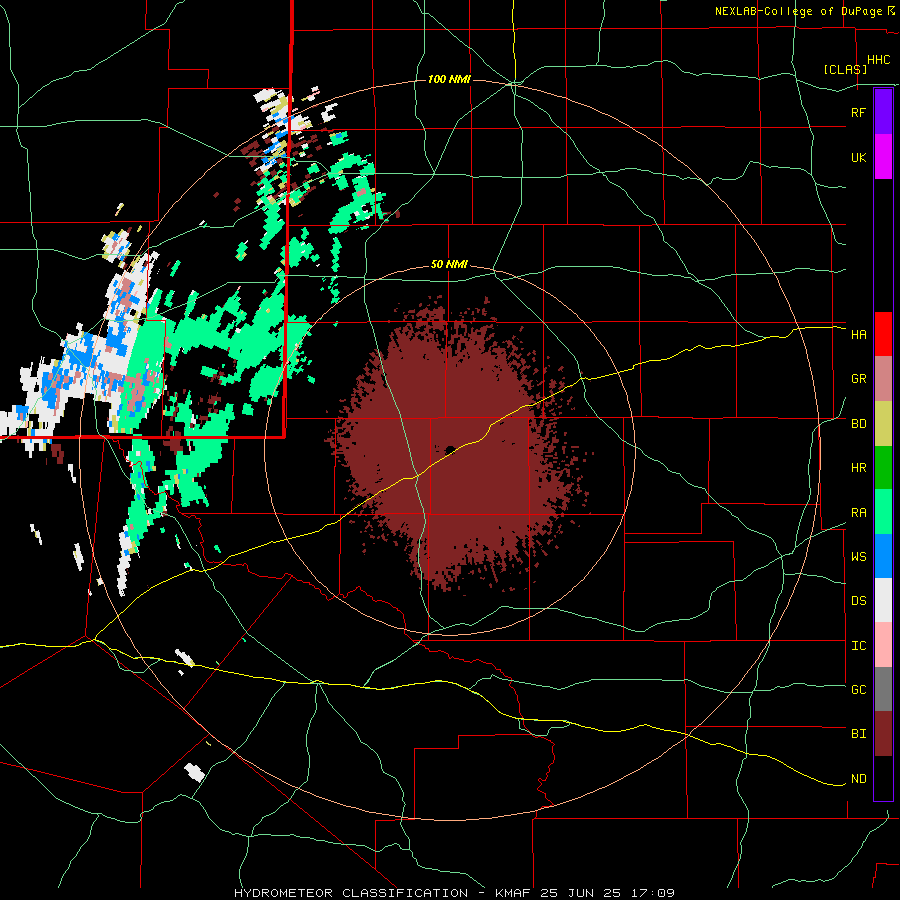Click the ND legend label
The width and height of the screenshot is (900, 900).
coord(858,779)
